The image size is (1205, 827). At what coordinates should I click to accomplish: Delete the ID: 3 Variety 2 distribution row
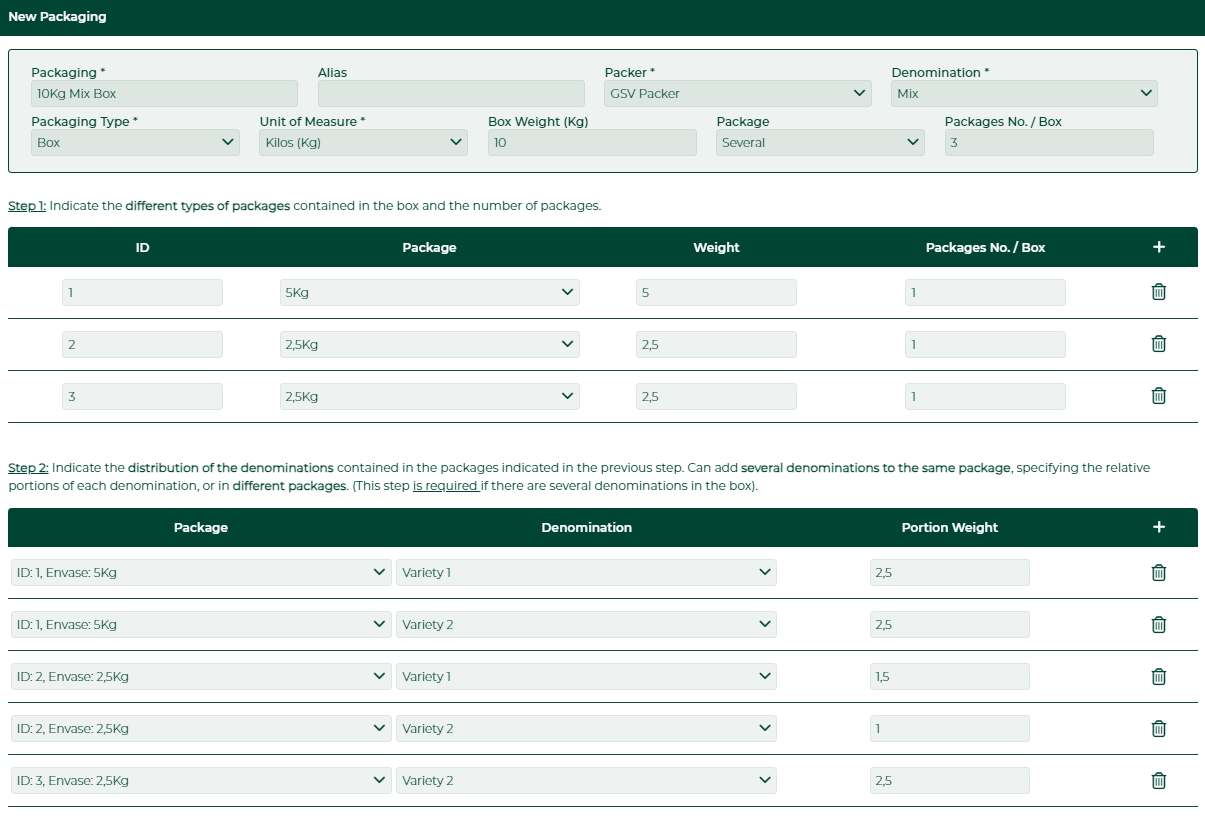1159,781
